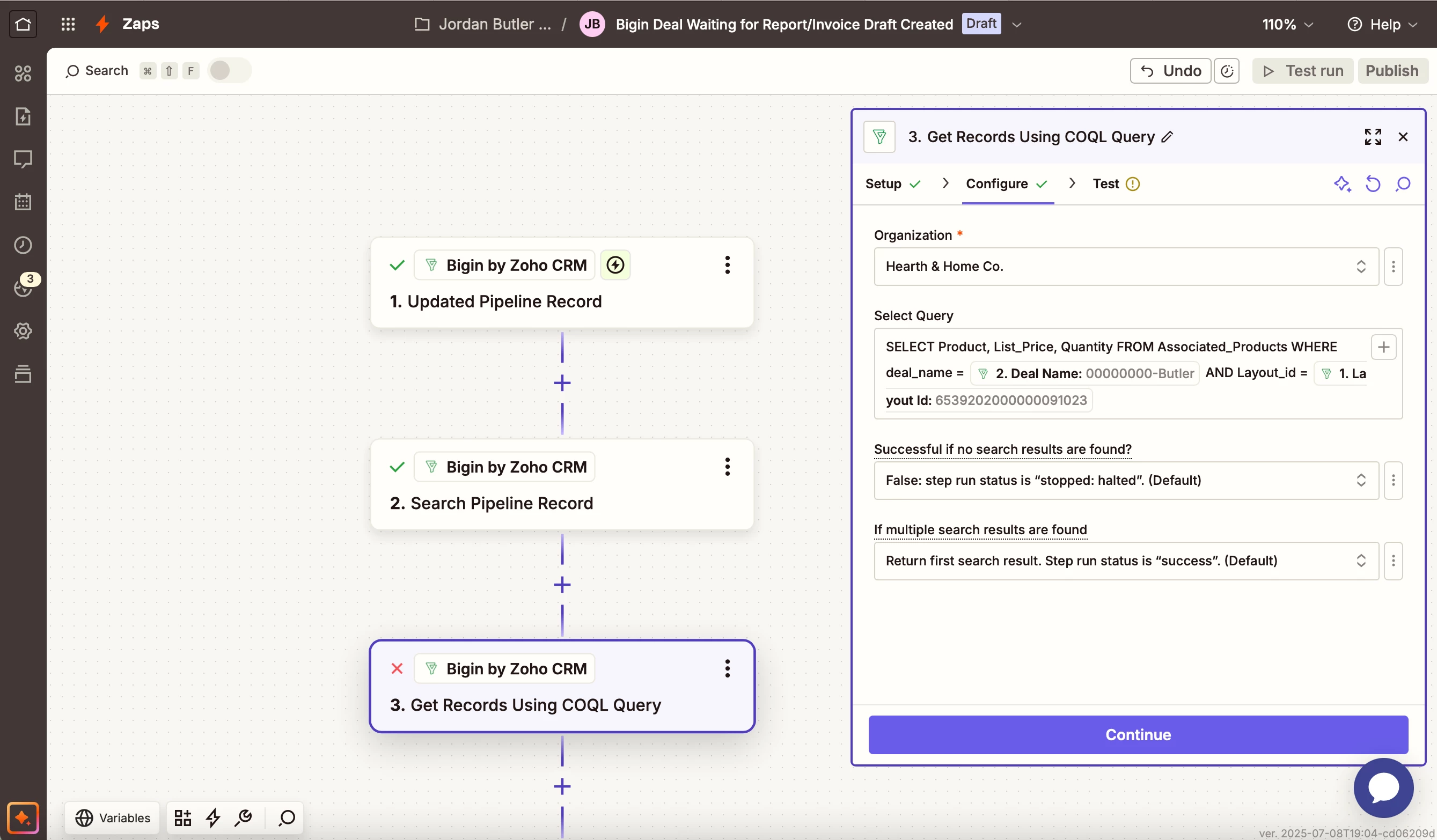
Task: Open three-dot menu on step 3 card
Action: coord(727,668)
